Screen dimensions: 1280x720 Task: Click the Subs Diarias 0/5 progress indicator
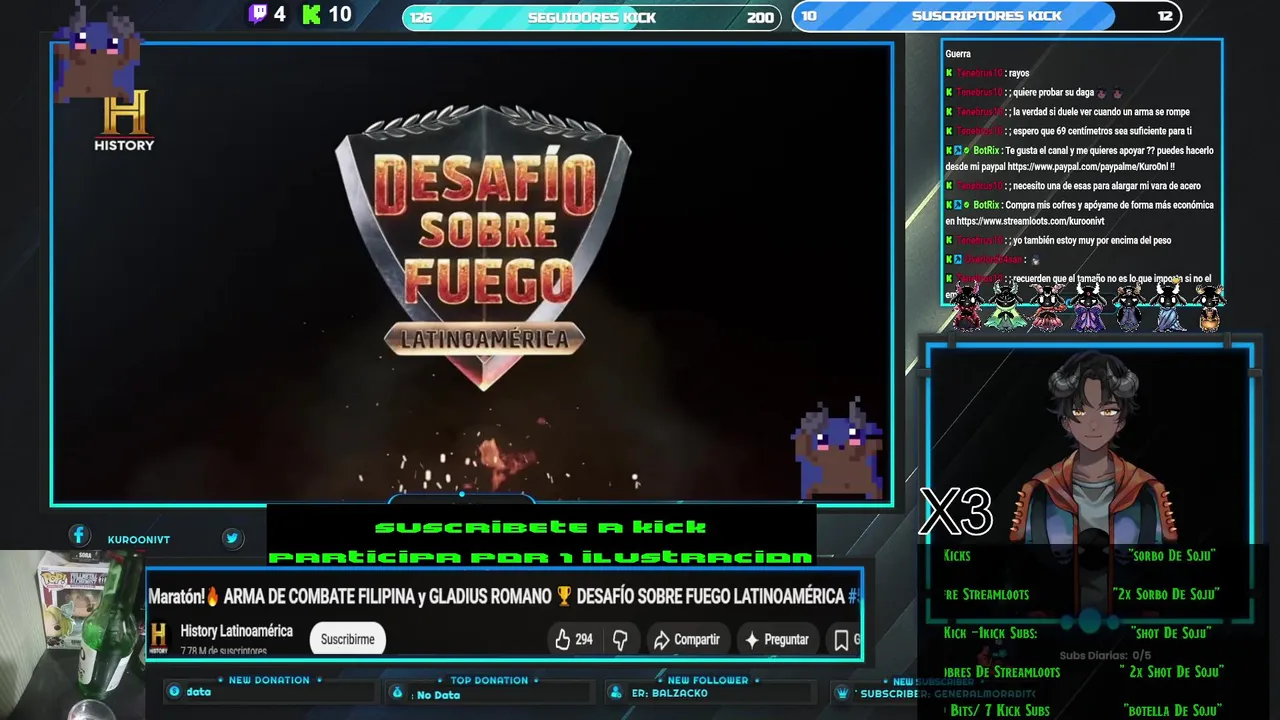(x=1104, y=656)
